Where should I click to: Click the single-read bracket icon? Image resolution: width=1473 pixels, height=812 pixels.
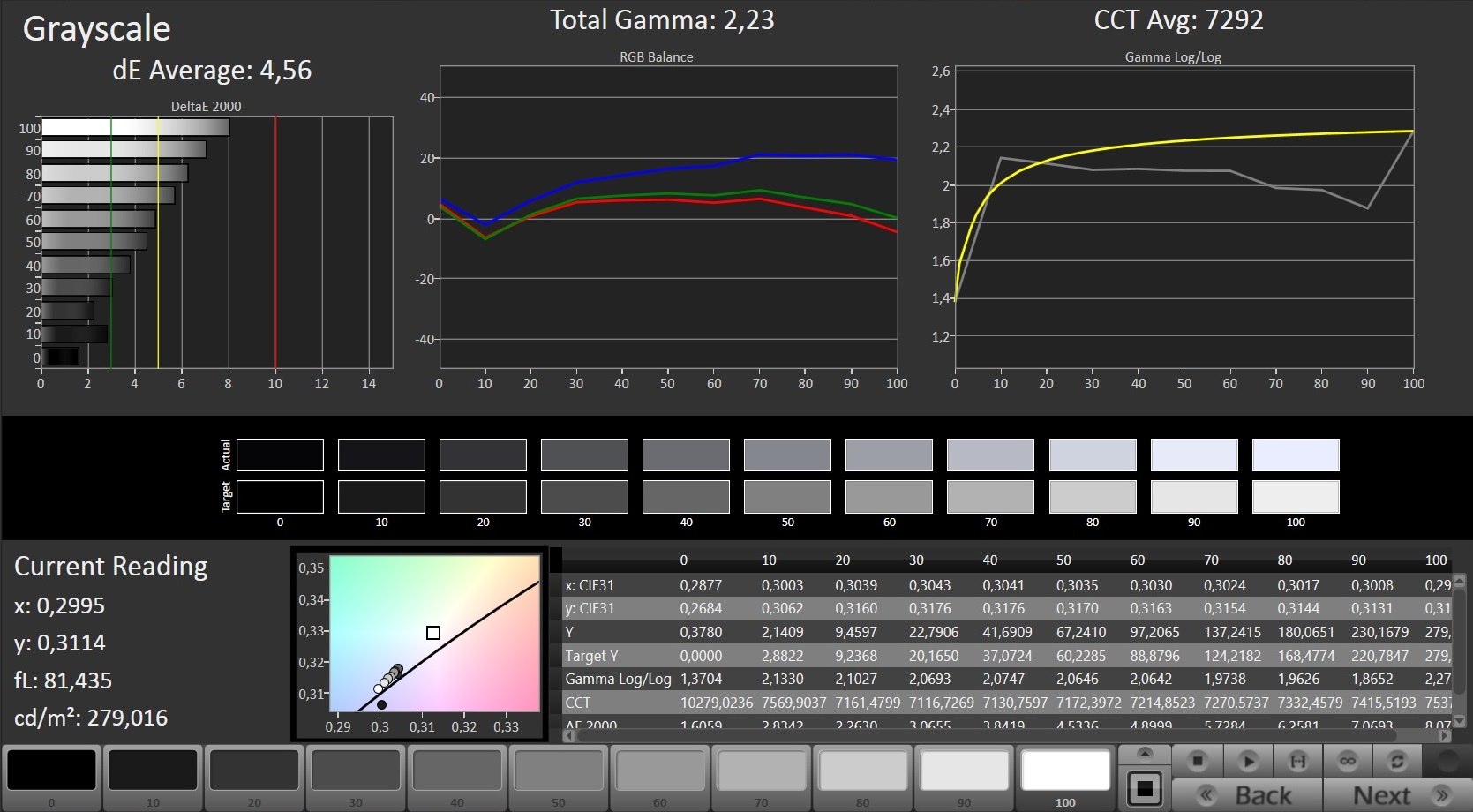[x=1298, y=761]
